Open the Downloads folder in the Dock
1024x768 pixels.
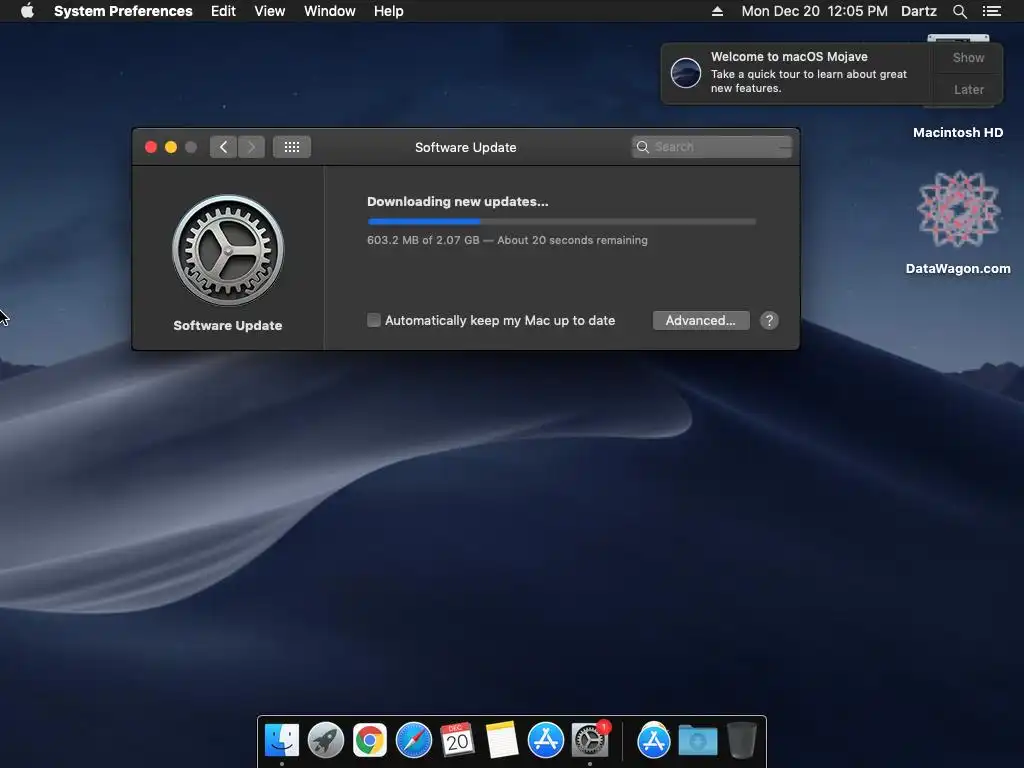point(697,741)
